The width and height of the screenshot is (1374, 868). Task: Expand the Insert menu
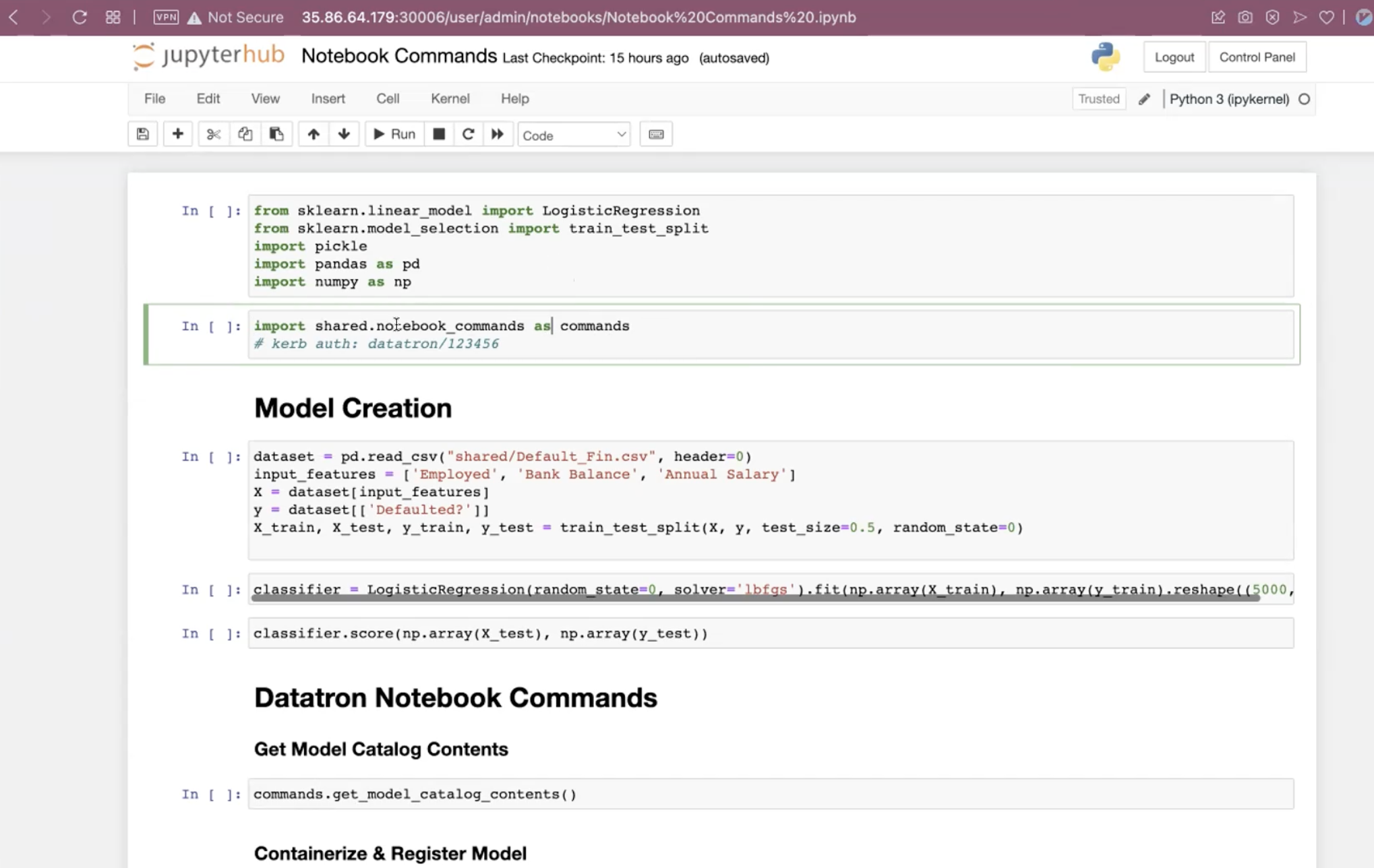[x=328, y=98]
